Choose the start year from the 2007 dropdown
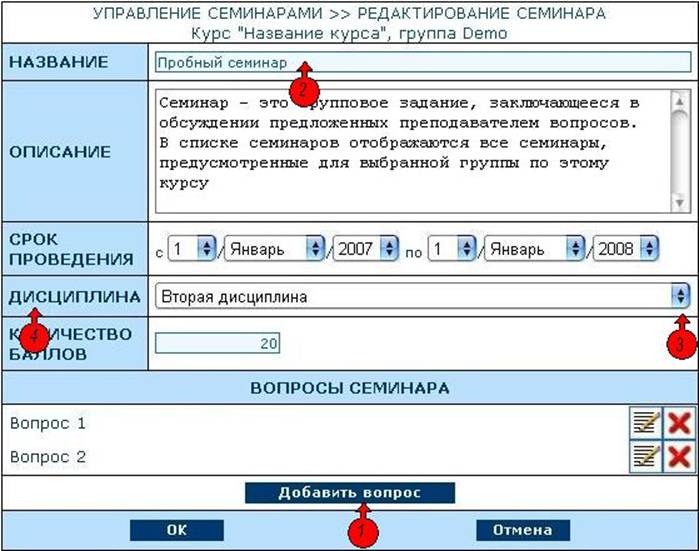This screenshot has height=551, width=699. [364, 249]
